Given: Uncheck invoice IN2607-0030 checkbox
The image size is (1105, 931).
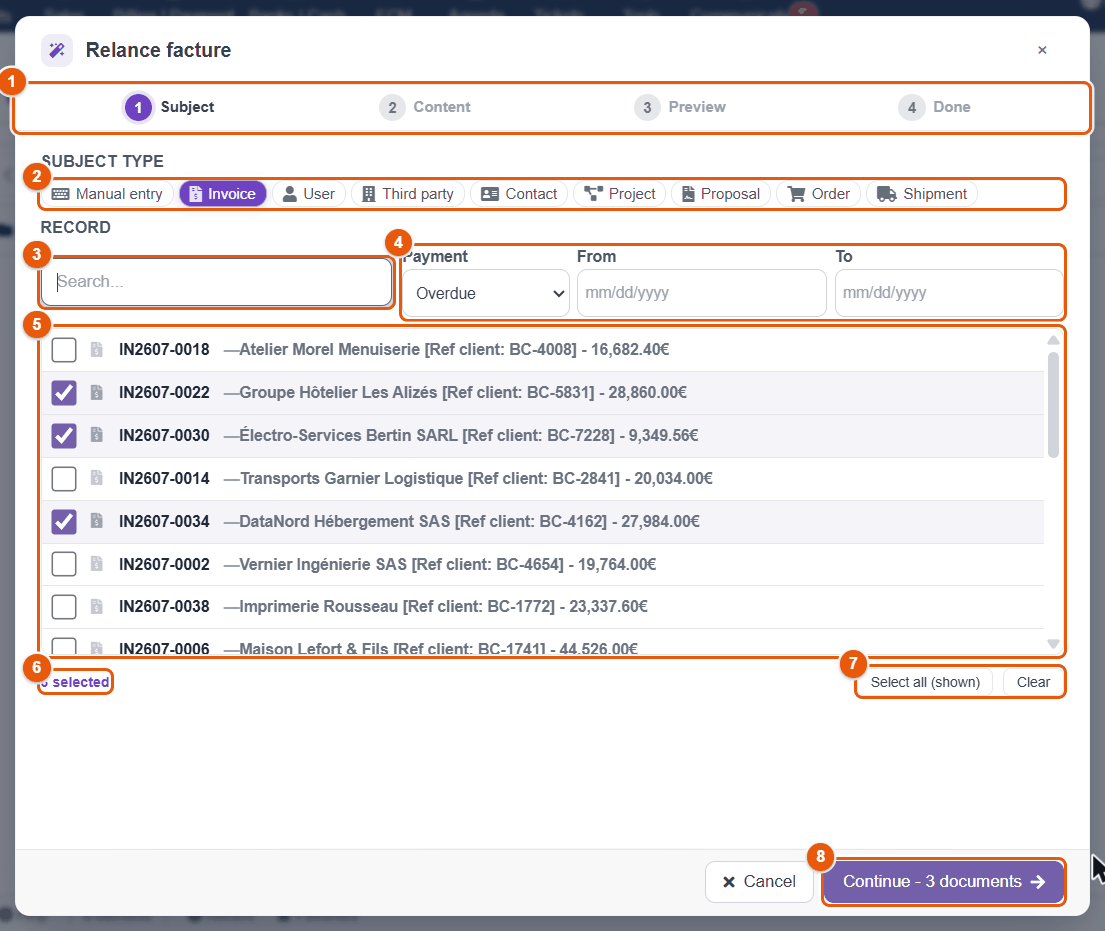Looking at the screenshot, I should pyautogui.click(x=64, y=436).
